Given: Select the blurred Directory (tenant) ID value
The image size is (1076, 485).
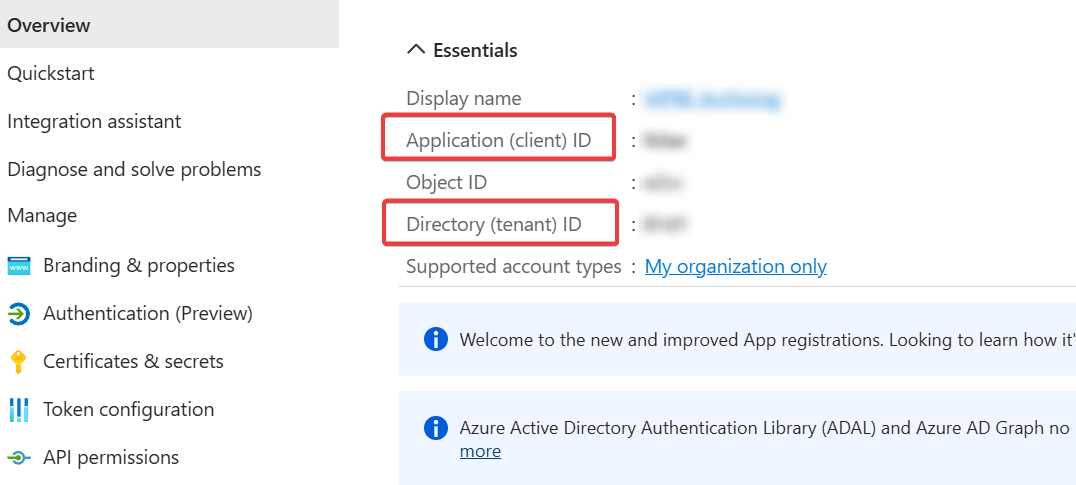Looking at the screenshot, I should pos(665,224).
